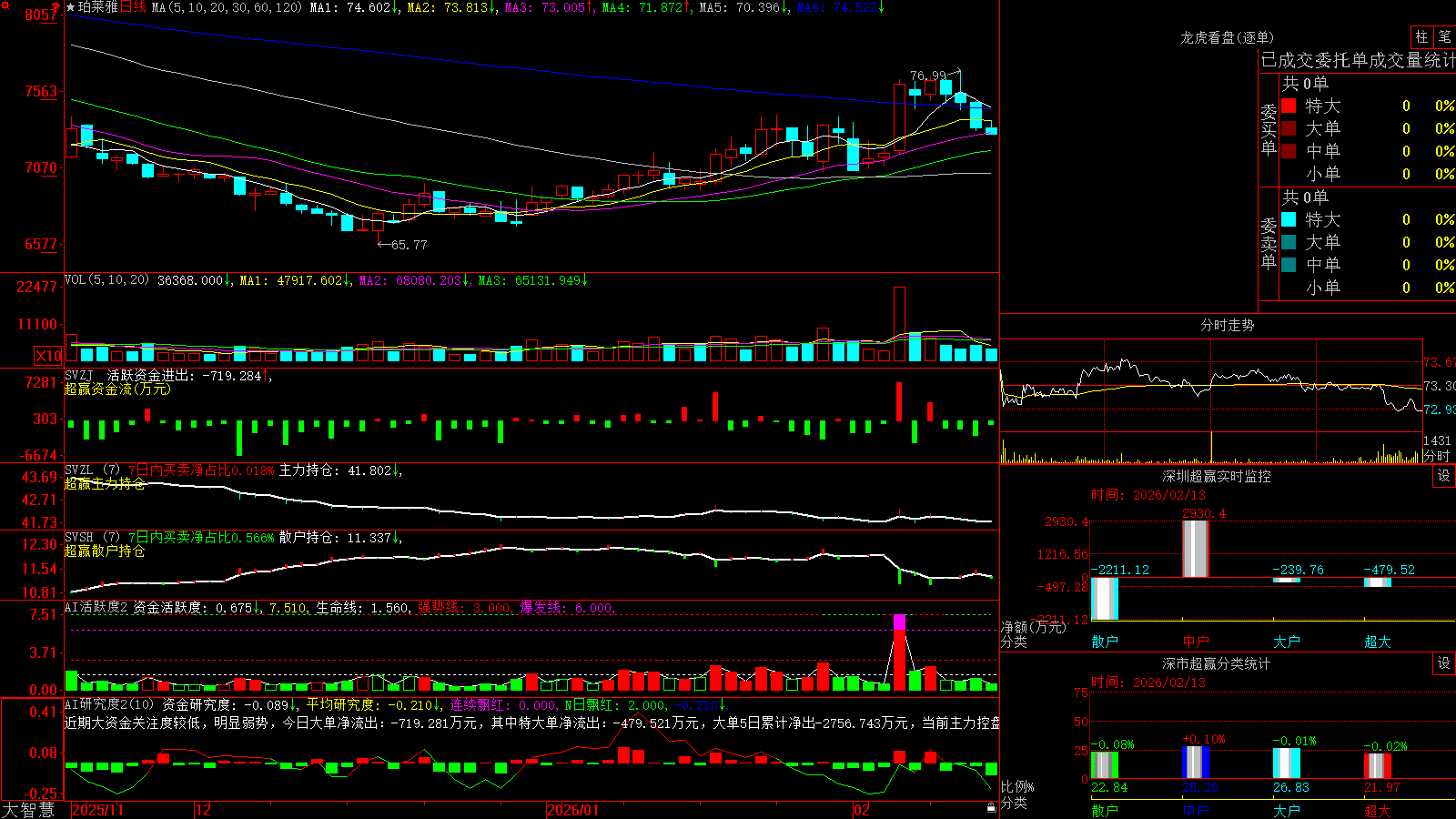Click the 散户持仓: 11.337 value
Screen dimensions: 1456x819
click(x=340, y=538)
